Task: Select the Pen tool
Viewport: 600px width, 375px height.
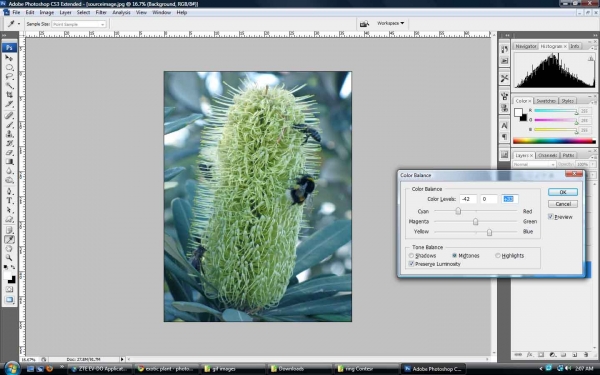Action: tap(9, 191)
